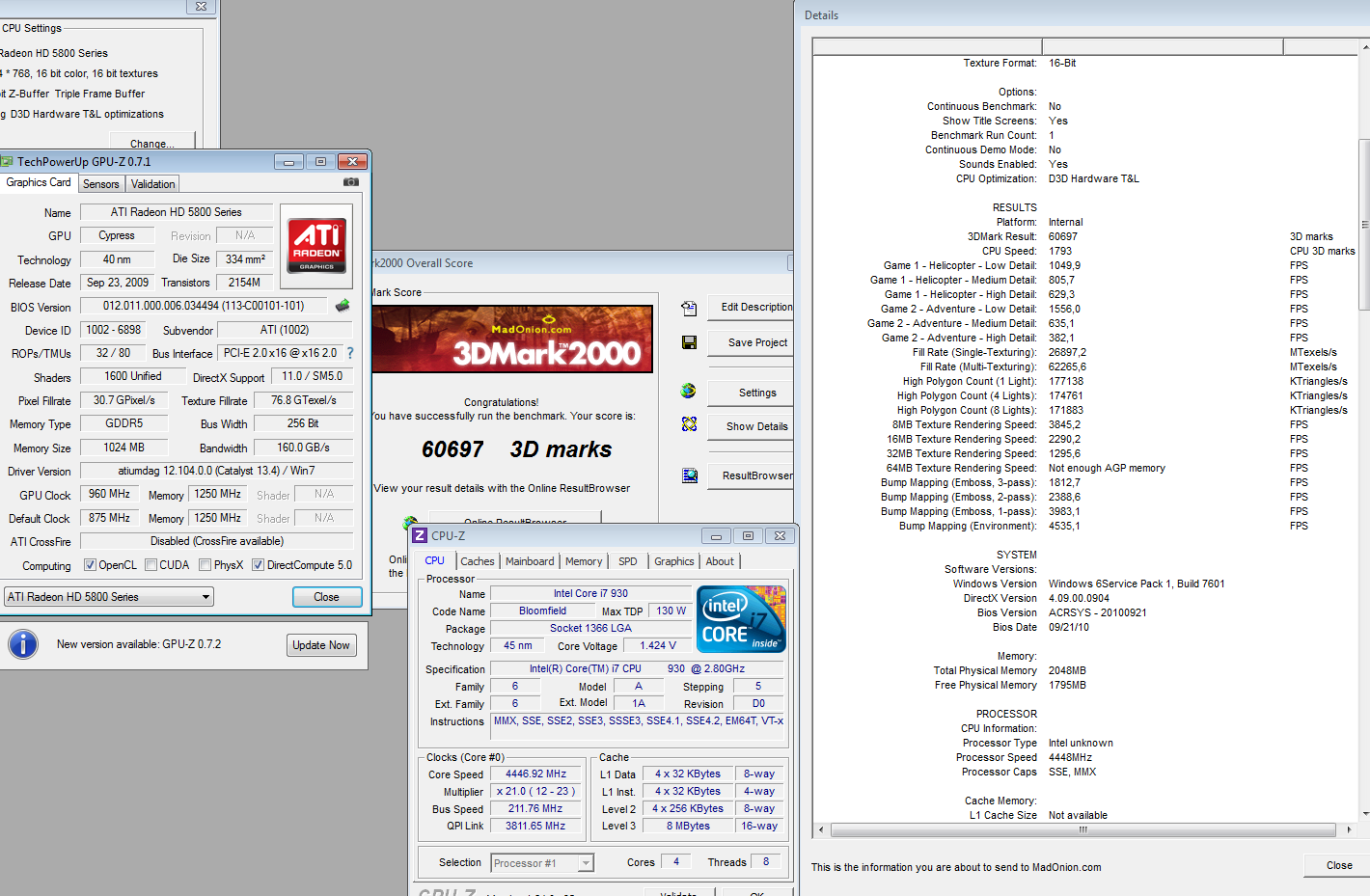Click the Multiplier x 21.0 value in CPU-Z
The width and height of the screenshot is (1370, 896).
(536, 792)
